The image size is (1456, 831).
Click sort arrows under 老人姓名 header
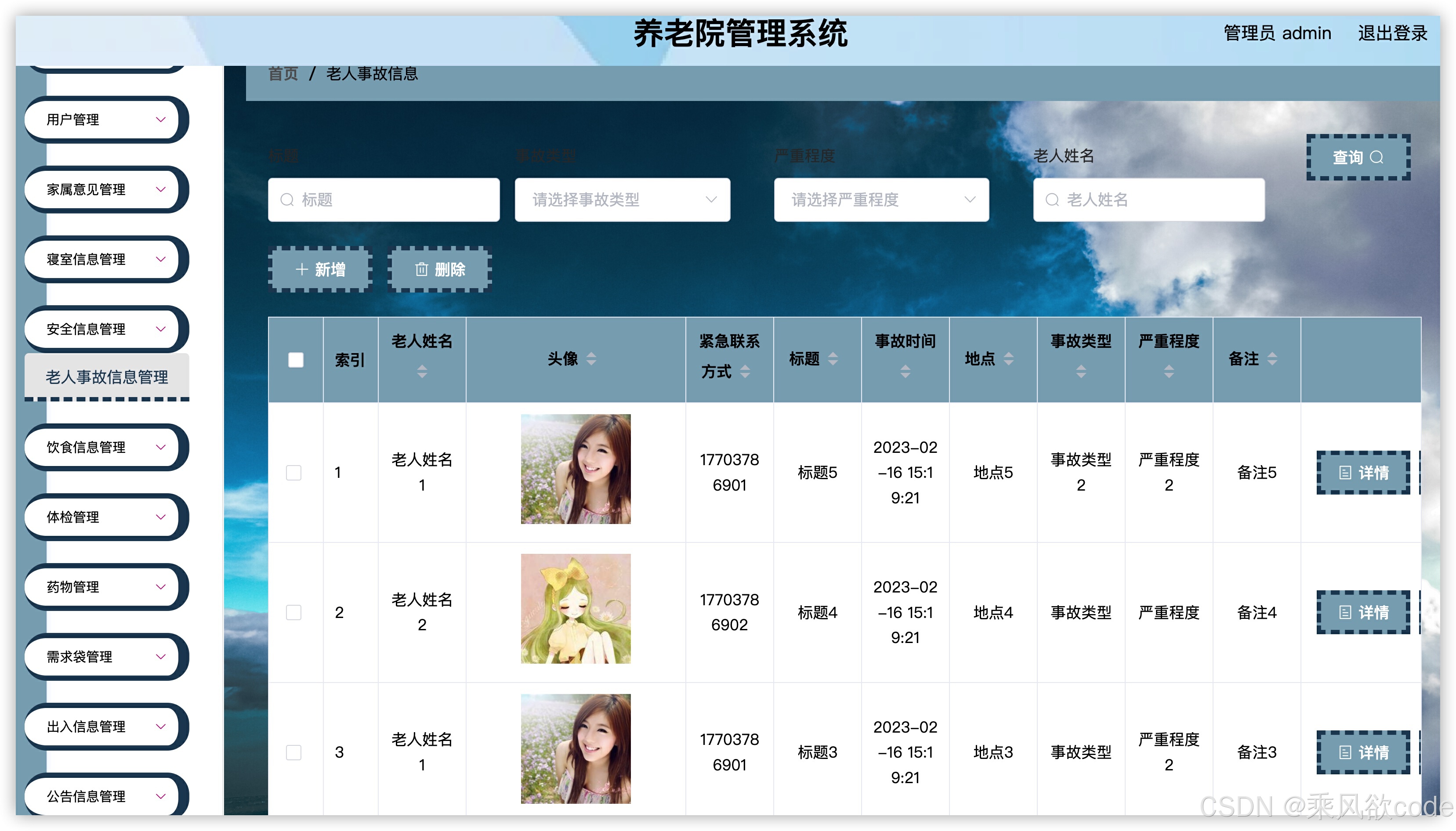[422, 372]
